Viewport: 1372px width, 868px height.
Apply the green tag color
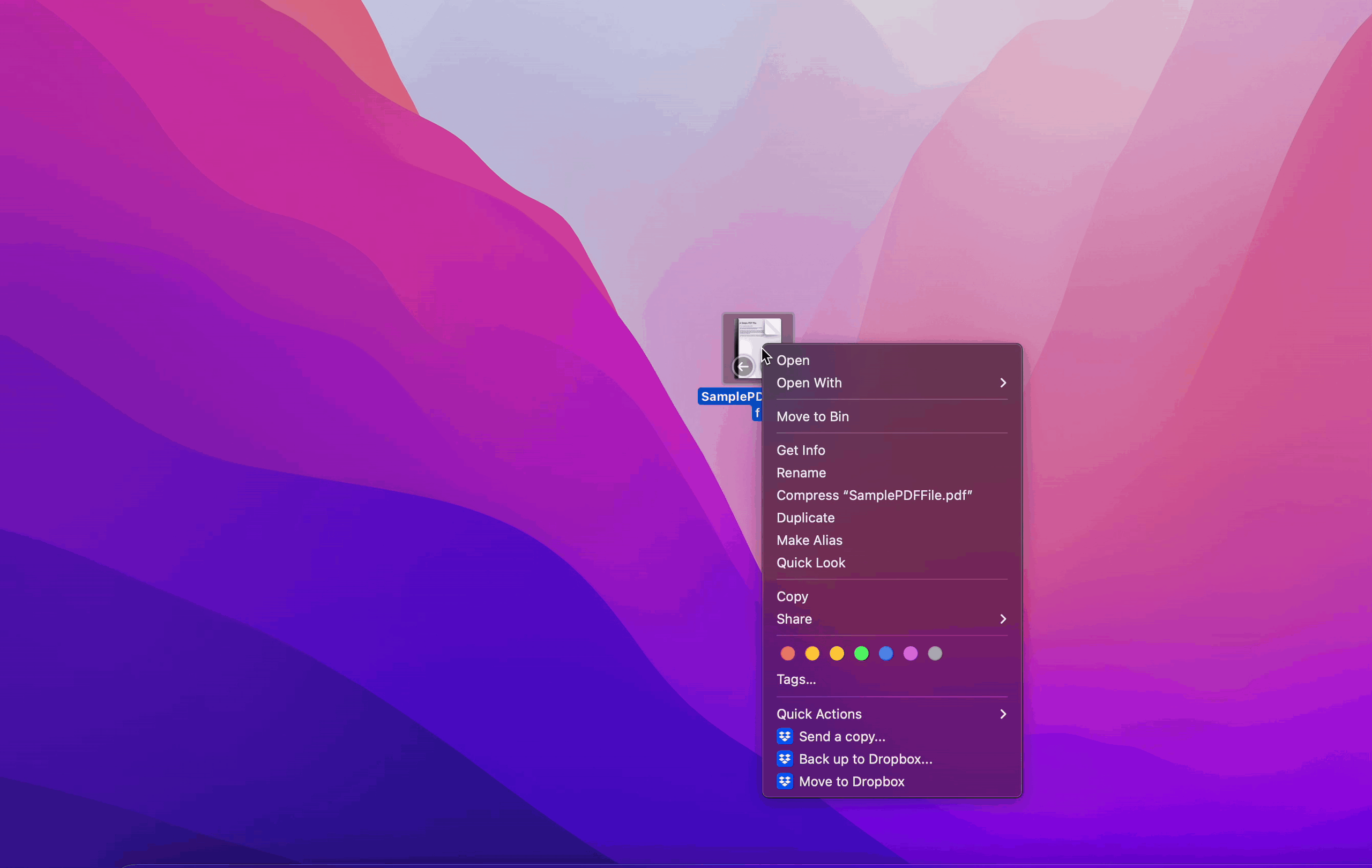(x=861, y=653)
